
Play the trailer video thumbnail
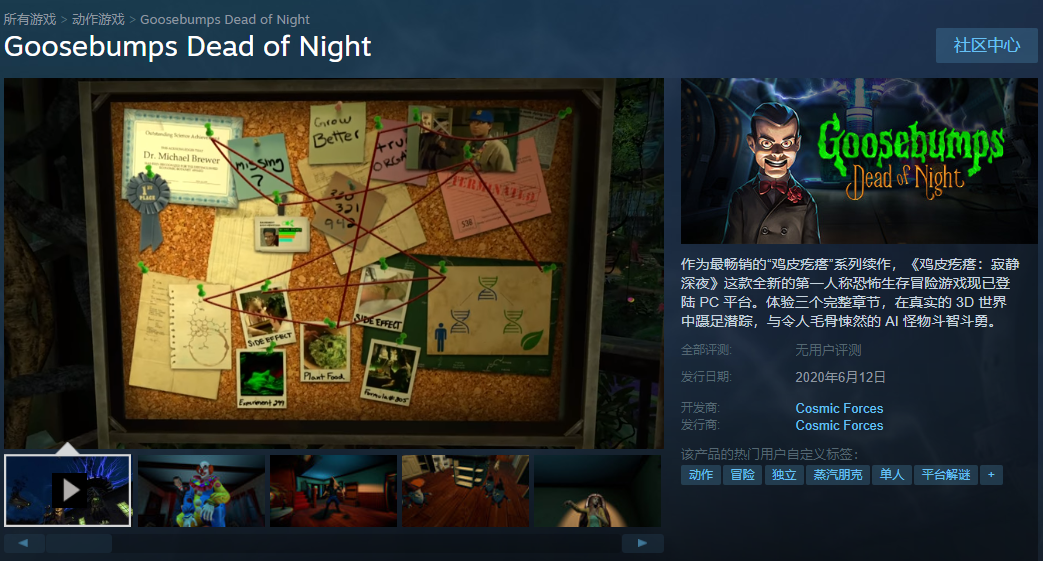[68, 490]
